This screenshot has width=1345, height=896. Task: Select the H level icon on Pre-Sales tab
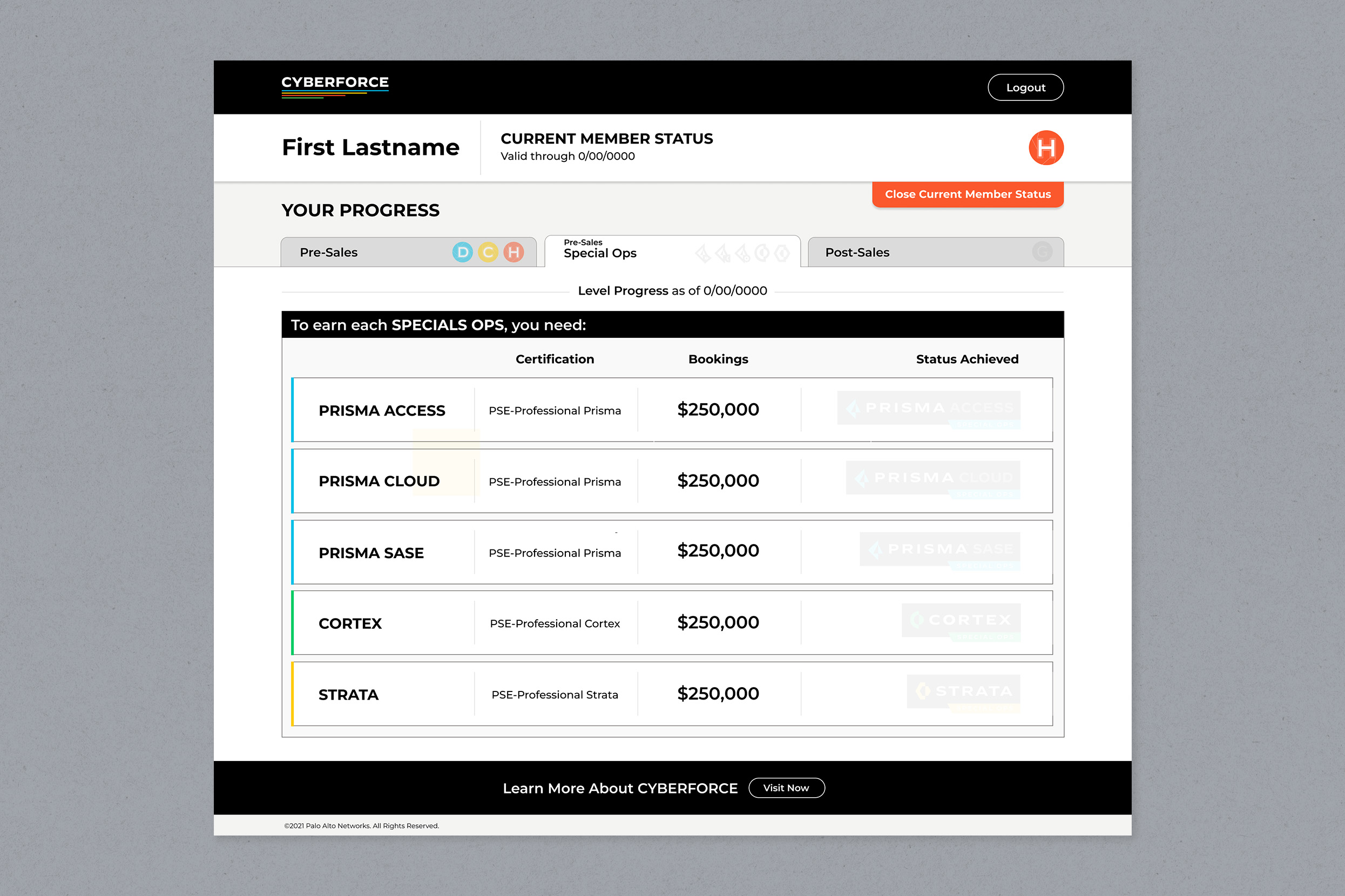tap(513, 252)
